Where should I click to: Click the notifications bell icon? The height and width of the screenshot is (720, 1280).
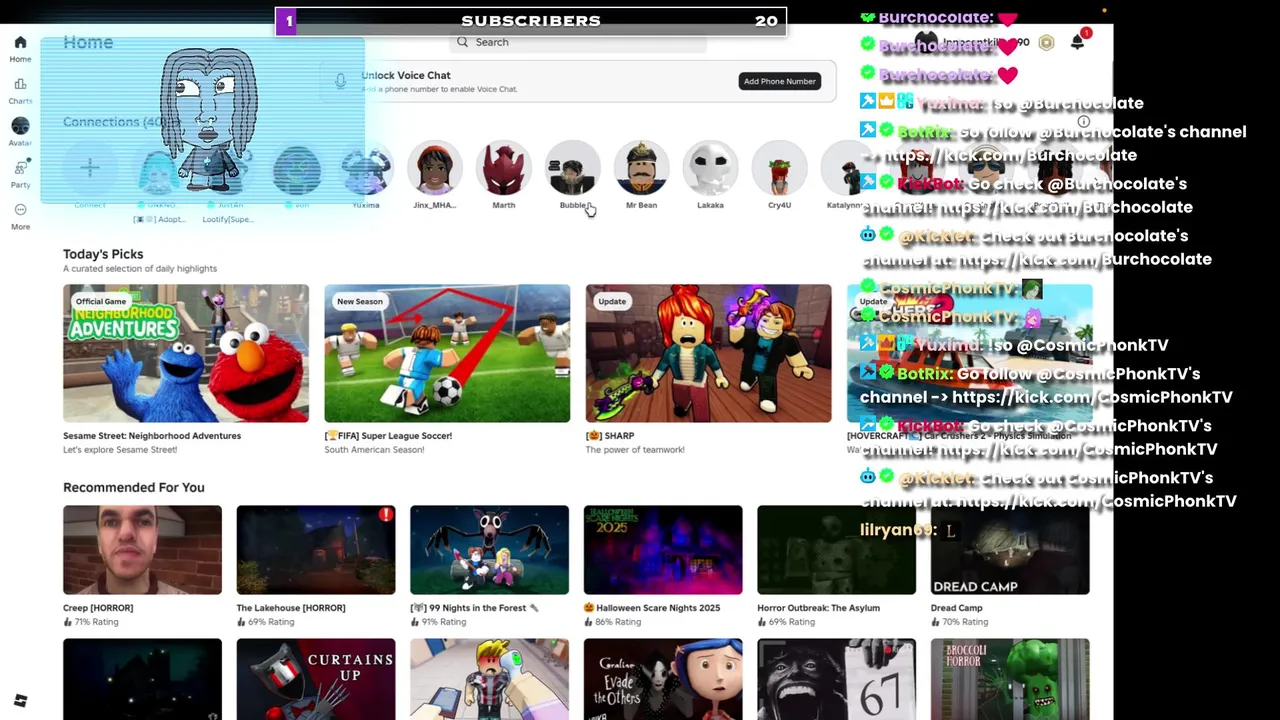1077,42
